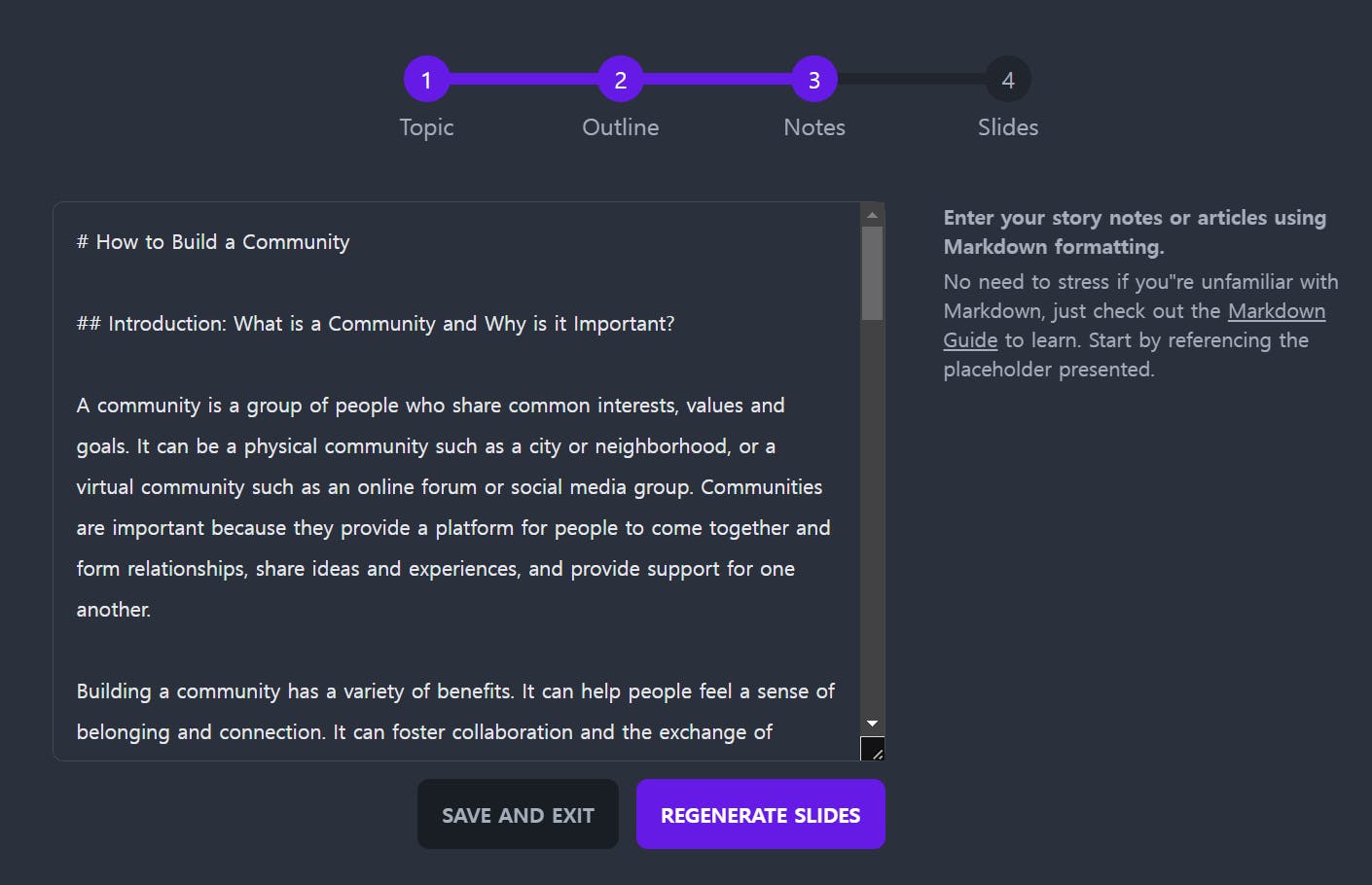This screenshot has height=885, width=1372.
Task: Select the step 2 circle
Action: tap(620, 80)
